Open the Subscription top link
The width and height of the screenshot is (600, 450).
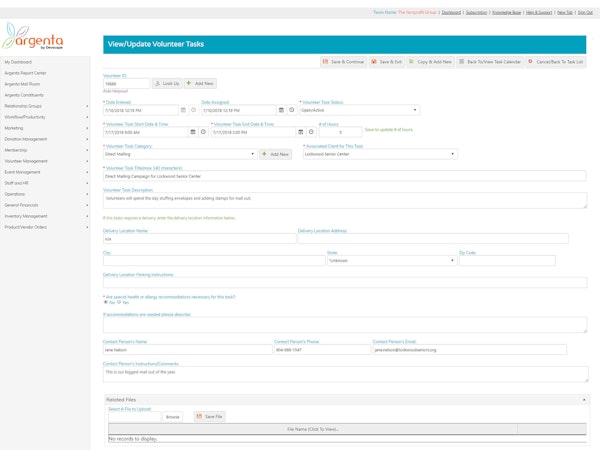476,13
